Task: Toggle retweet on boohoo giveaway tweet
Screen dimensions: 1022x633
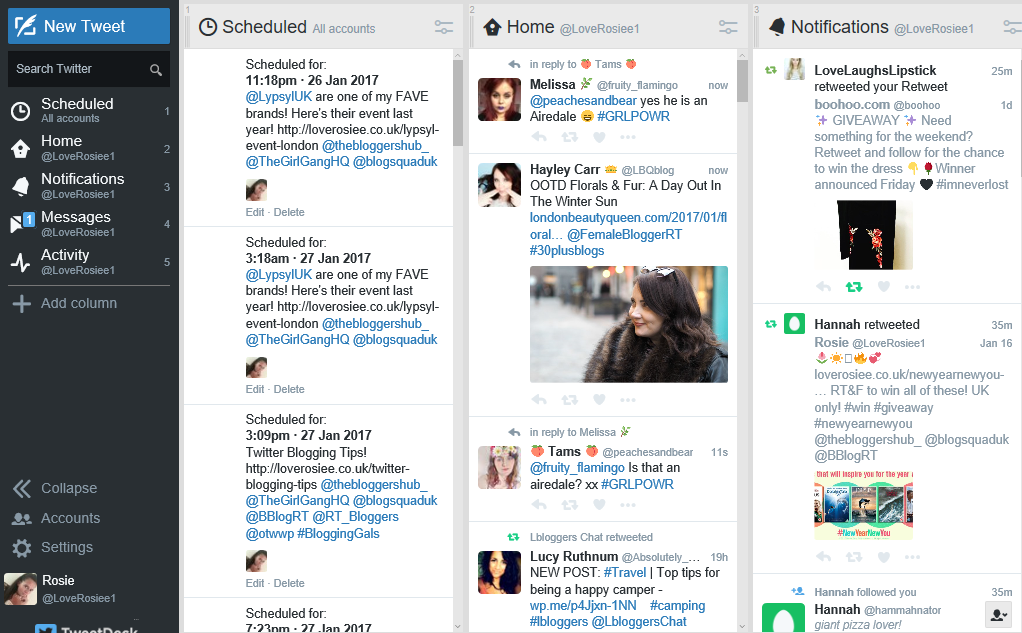Action: (x=853, y=287)
